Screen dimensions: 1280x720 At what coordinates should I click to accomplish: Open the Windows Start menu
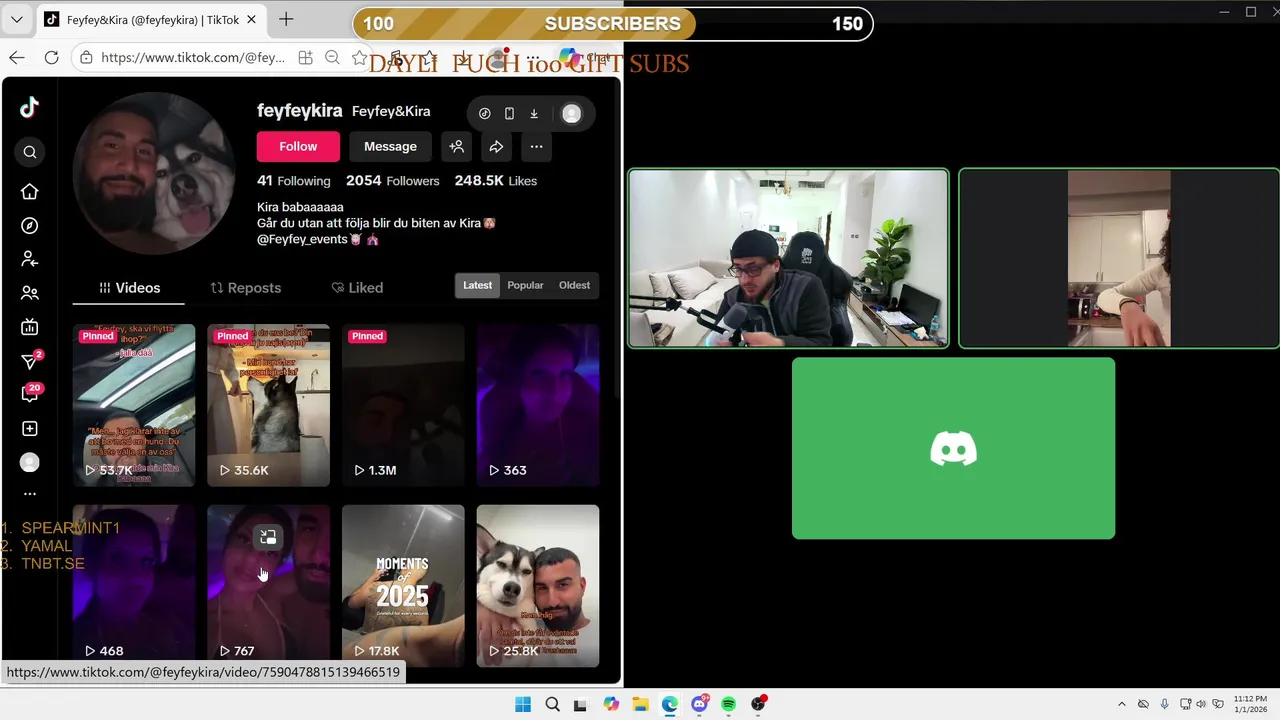point(523,704)
